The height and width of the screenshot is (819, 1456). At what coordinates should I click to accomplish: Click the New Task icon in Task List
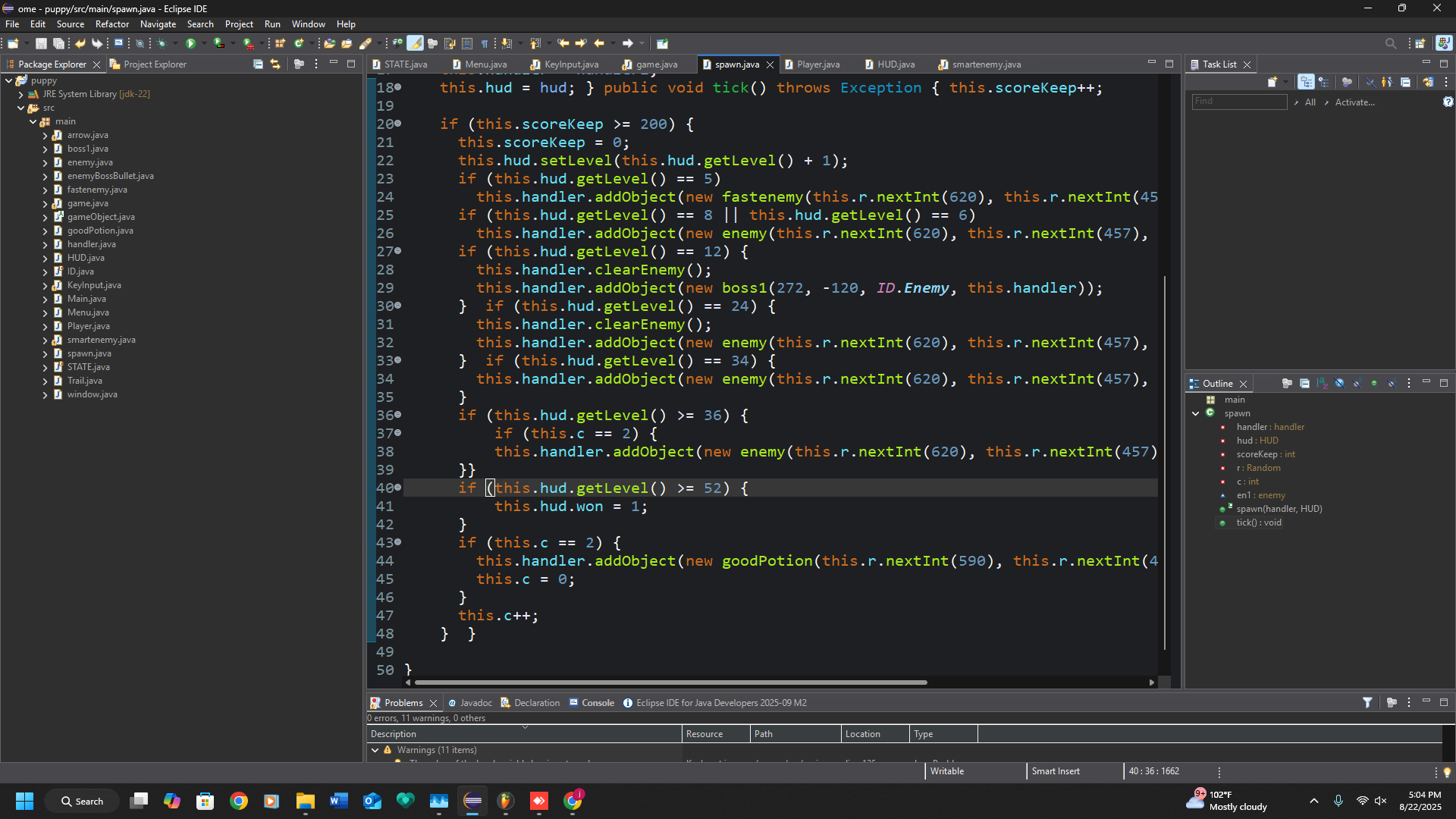pos(1272,82)
